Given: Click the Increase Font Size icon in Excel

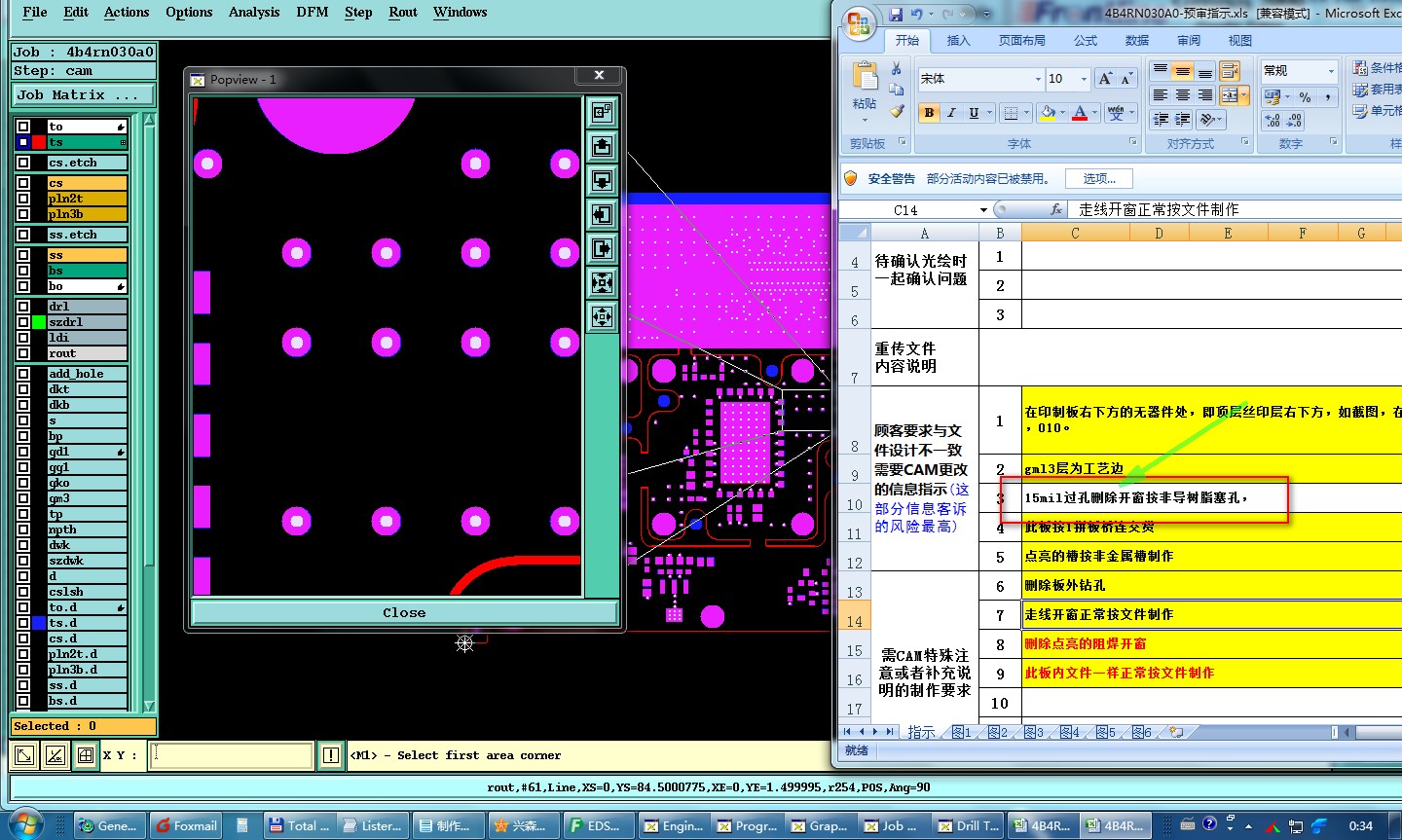Looking at the screenshot, I should click(x=1105, y=79).
